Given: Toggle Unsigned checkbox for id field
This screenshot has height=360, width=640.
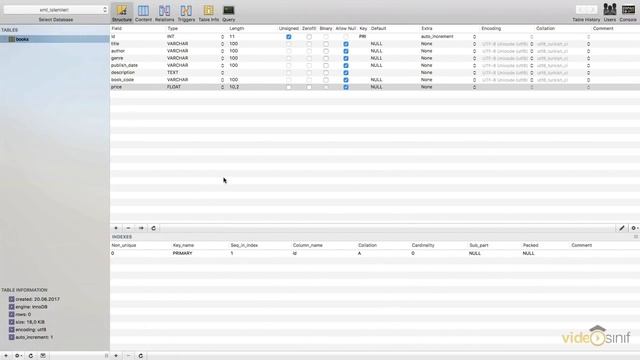Looking at the screenshot, I should pyautogui.click(x=289, y=37).
